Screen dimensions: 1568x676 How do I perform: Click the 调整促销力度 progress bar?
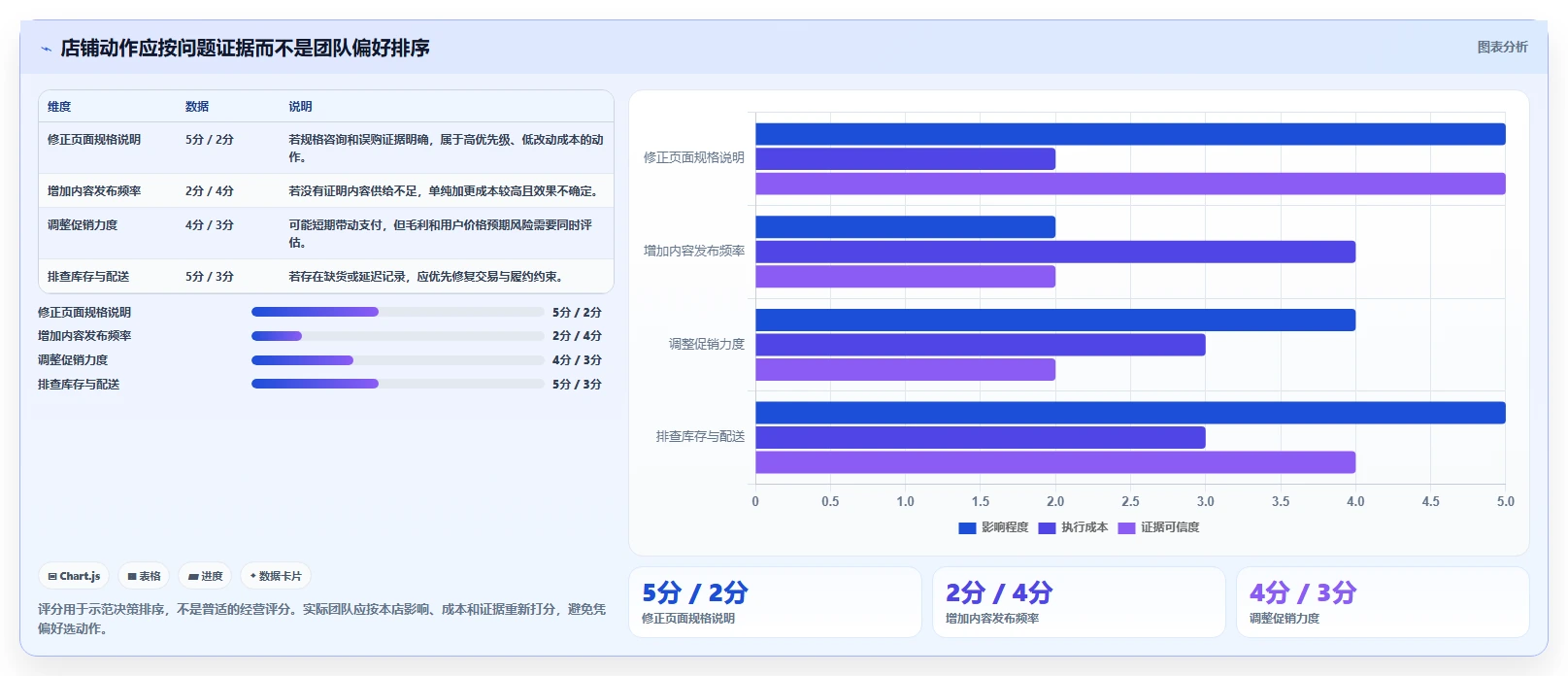click(398, 360)
